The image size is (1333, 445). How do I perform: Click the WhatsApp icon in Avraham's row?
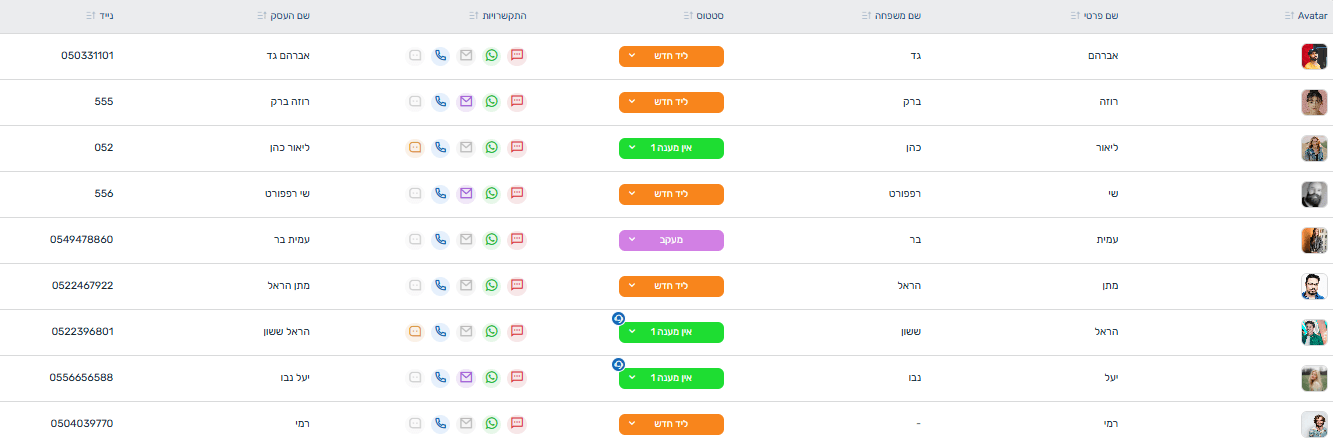click(x=491, y=56)
